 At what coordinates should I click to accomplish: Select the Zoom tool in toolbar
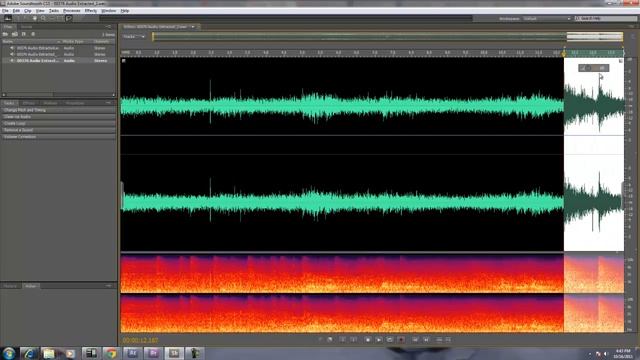pyautogui.click(x=43, y=18)
